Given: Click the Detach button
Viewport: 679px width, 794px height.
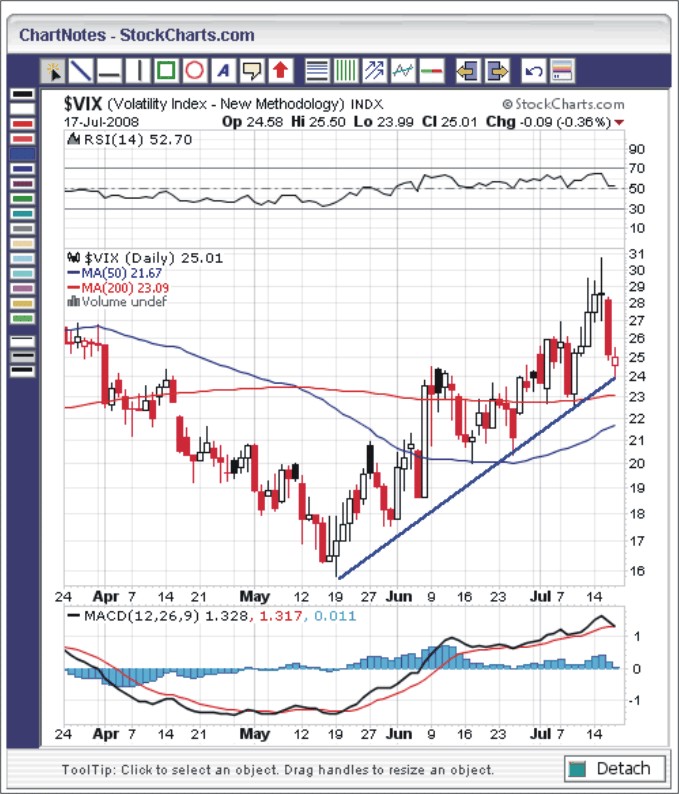Looking at the screenshot, I should pos(615,769).
